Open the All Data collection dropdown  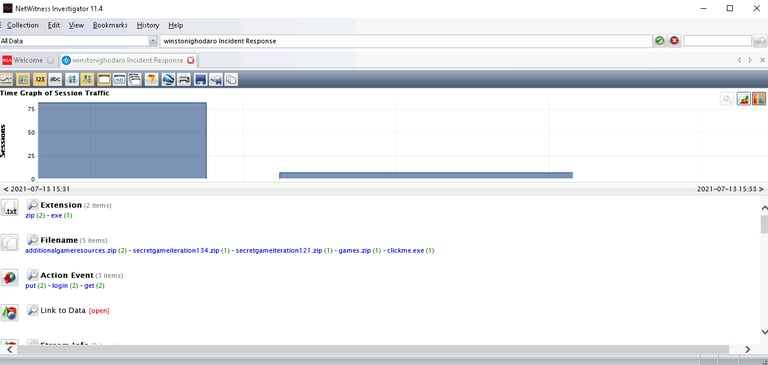pyautogui.click(x=153, y=41)
